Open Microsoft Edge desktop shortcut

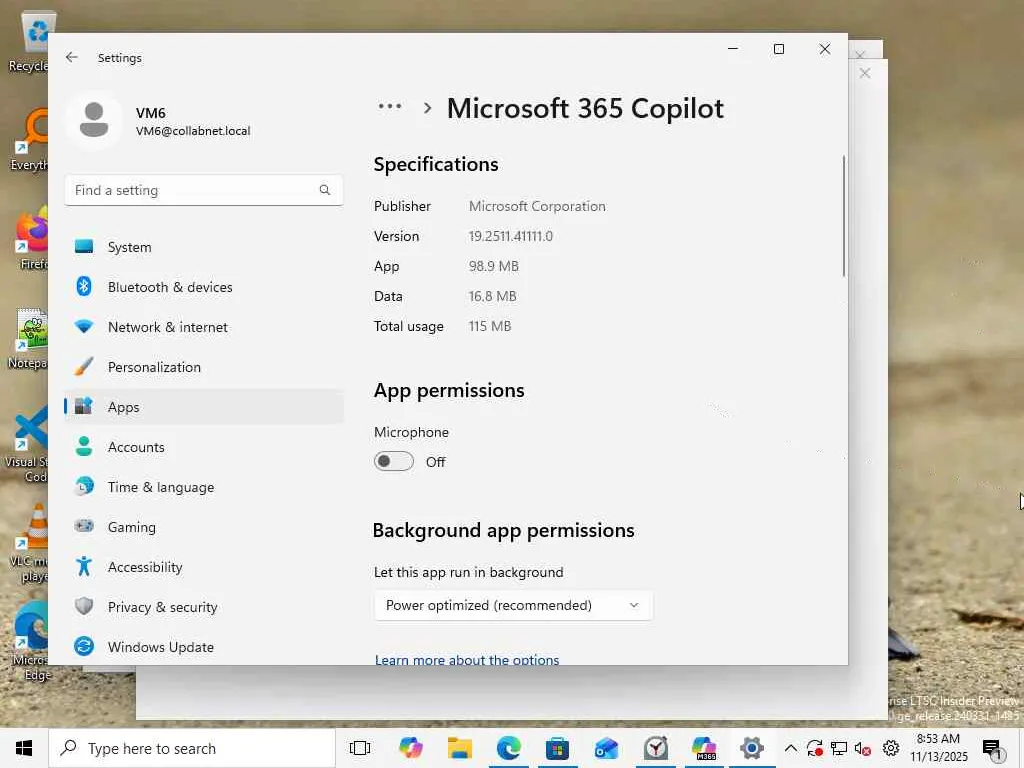[x=29, y=641]
